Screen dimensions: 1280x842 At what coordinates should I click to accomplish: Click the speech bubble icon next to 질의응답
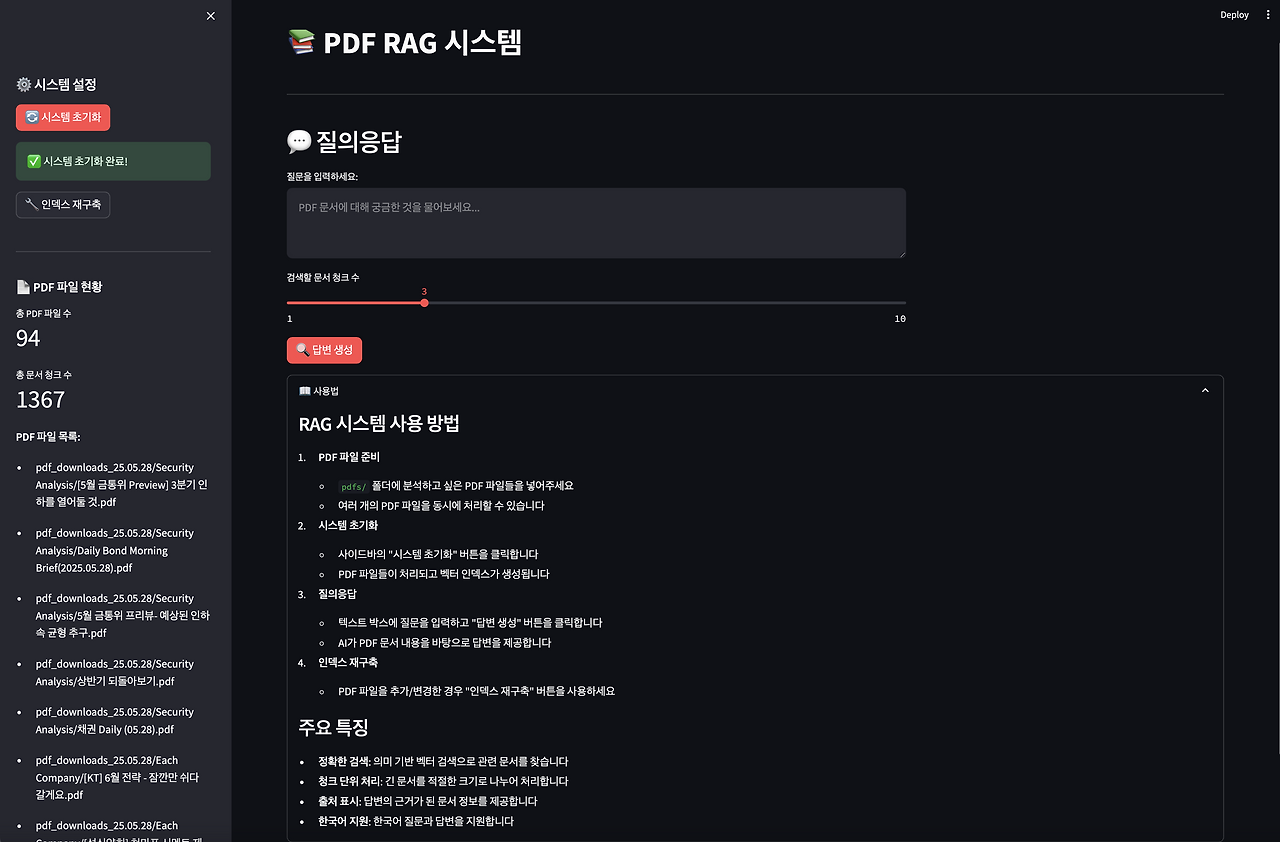(298, 141)
